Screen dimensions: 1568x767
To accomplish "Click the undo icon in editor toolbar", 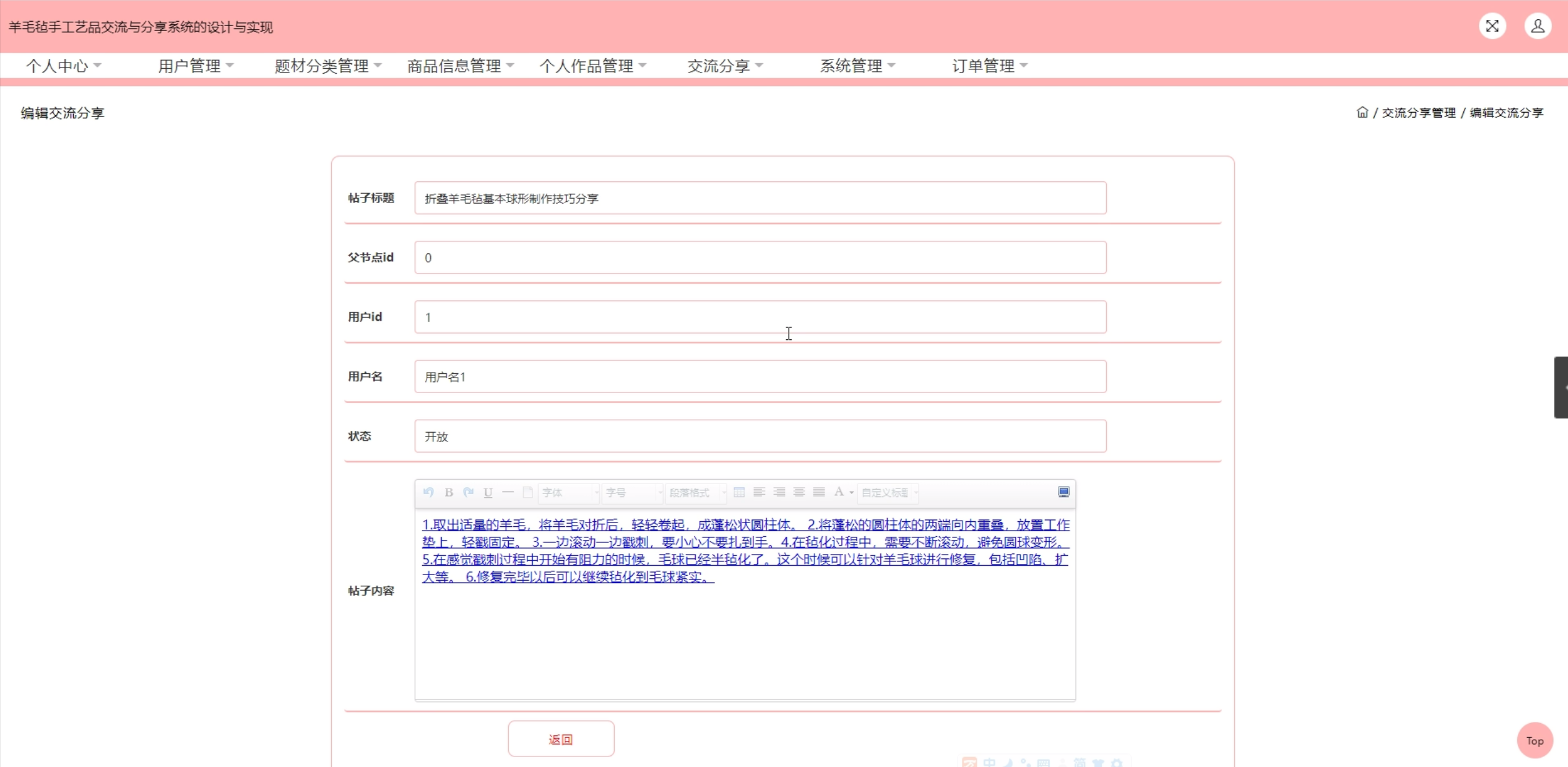I will [428, 492].
